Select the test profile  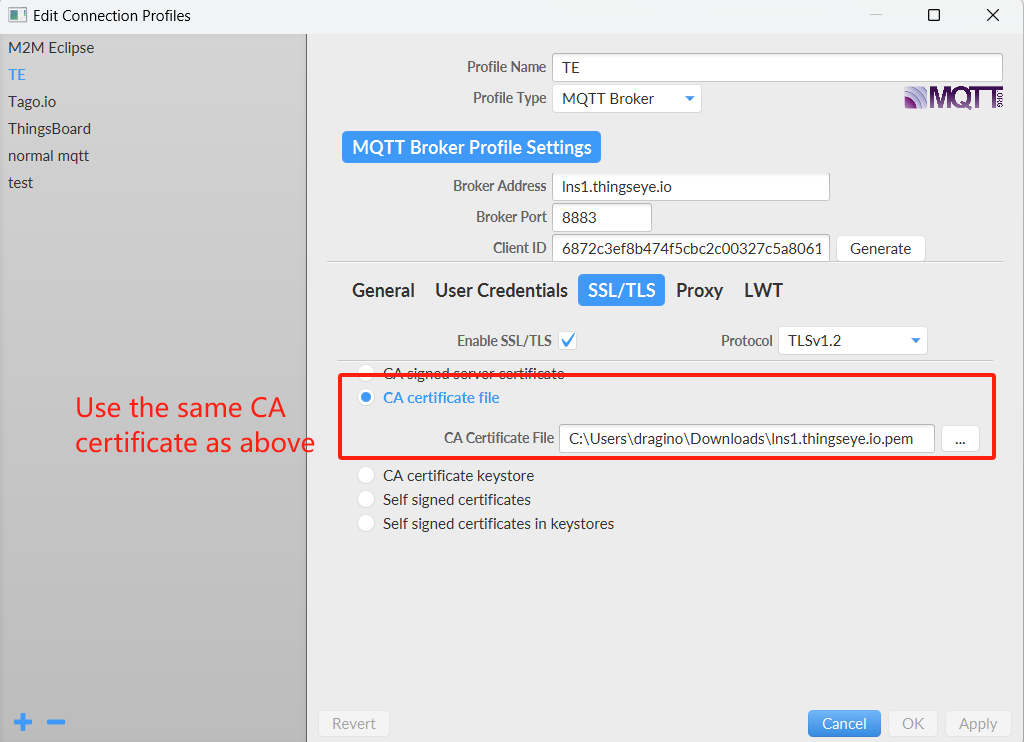(20, 183)
